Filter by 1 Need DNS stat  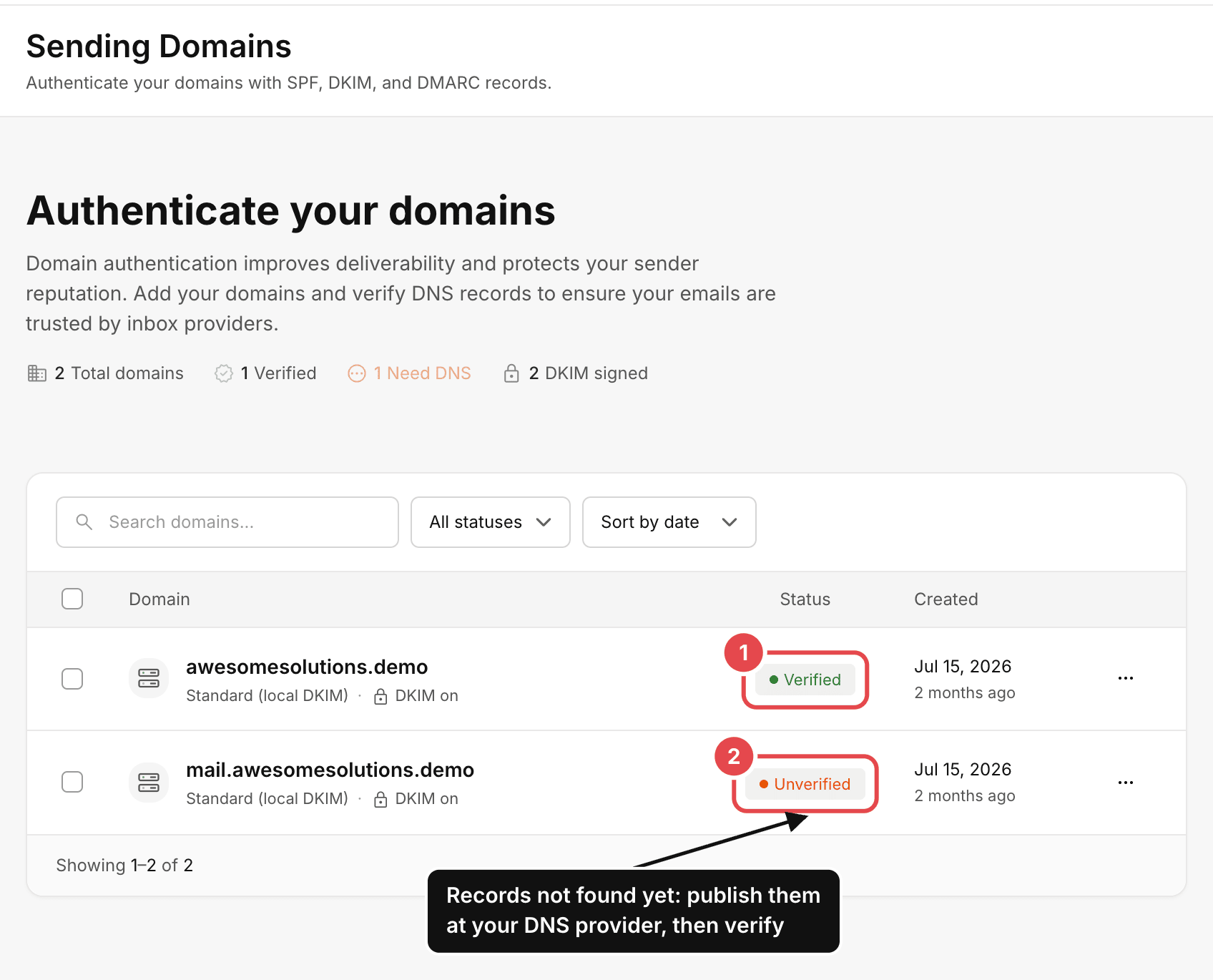(410, 373)
